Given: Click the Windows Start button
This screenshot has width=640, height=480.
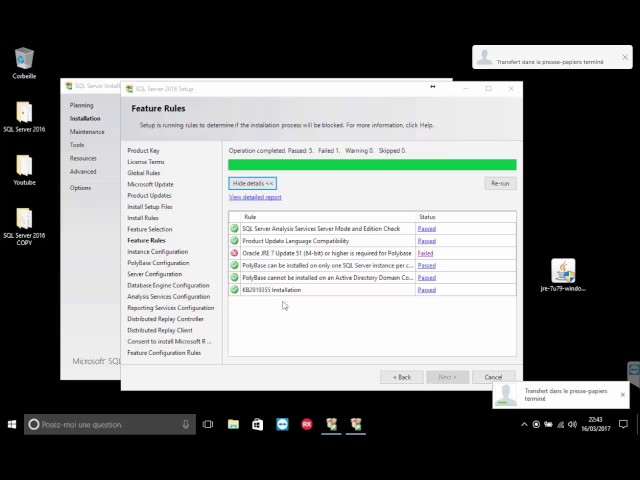Looking at the screenshot, I should 12,424.
